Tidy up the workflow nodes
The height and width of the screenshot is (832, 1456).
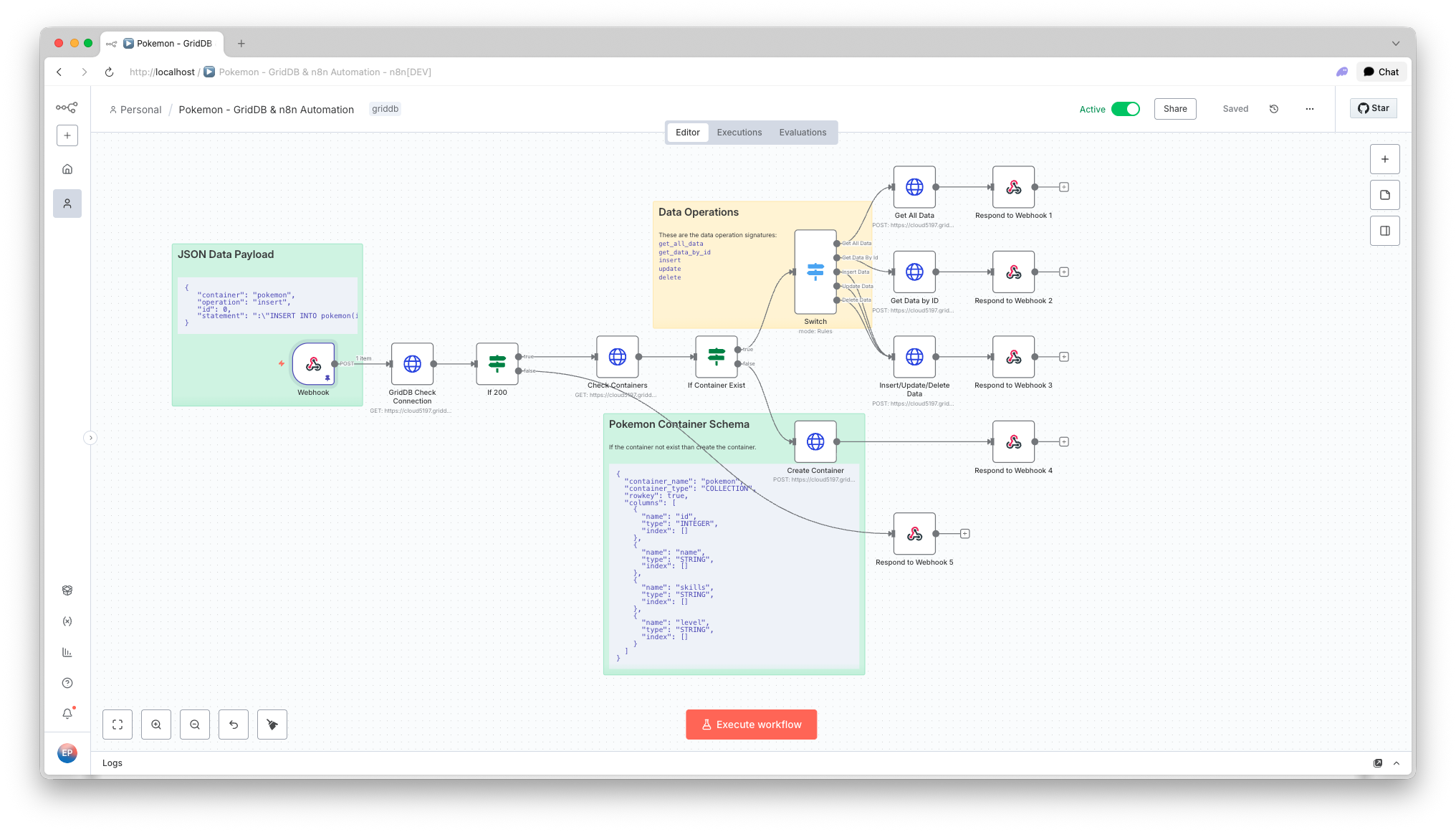coord(272,725)
